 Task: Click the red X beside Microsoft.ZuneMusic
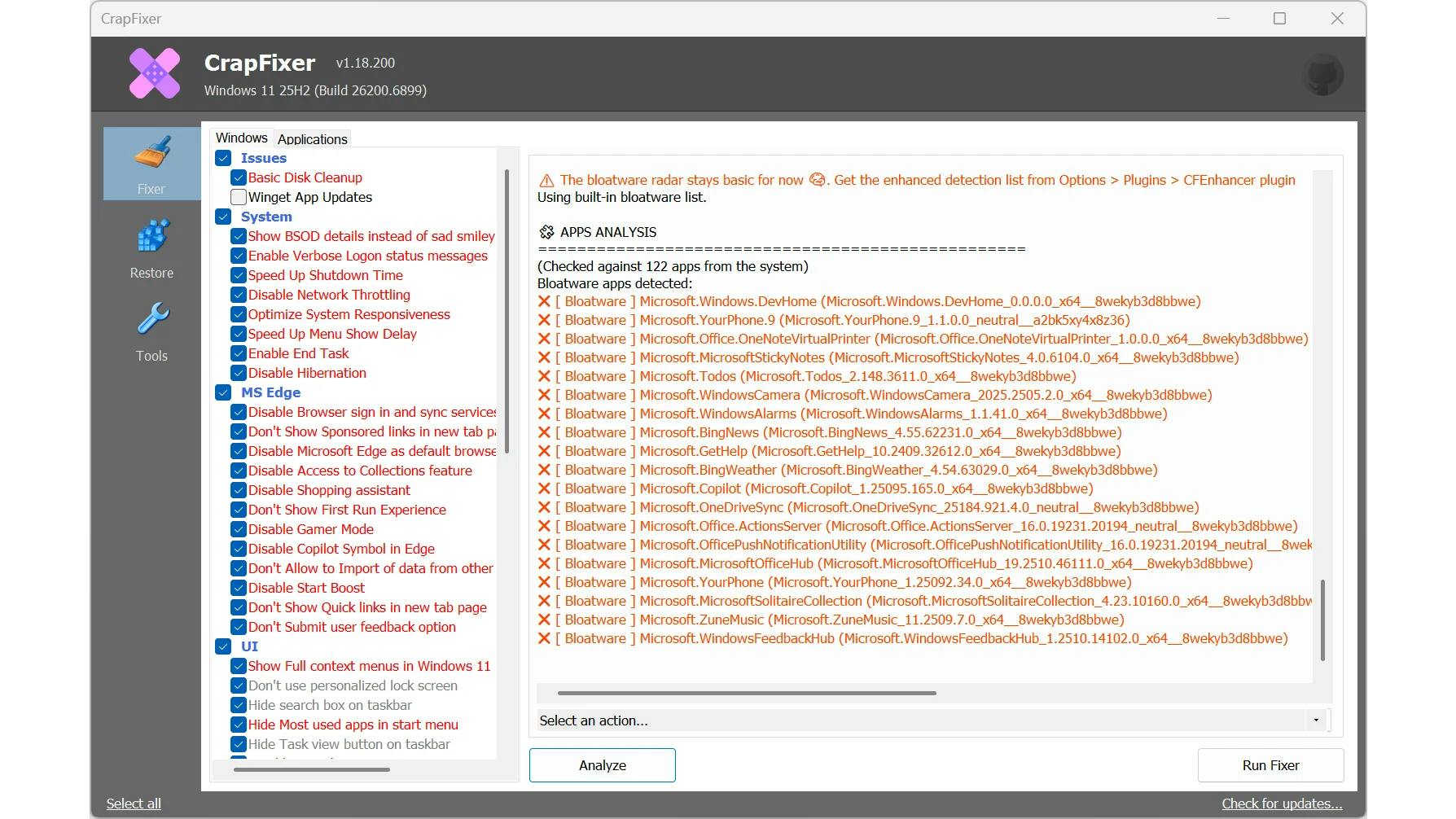coord(544,620)
